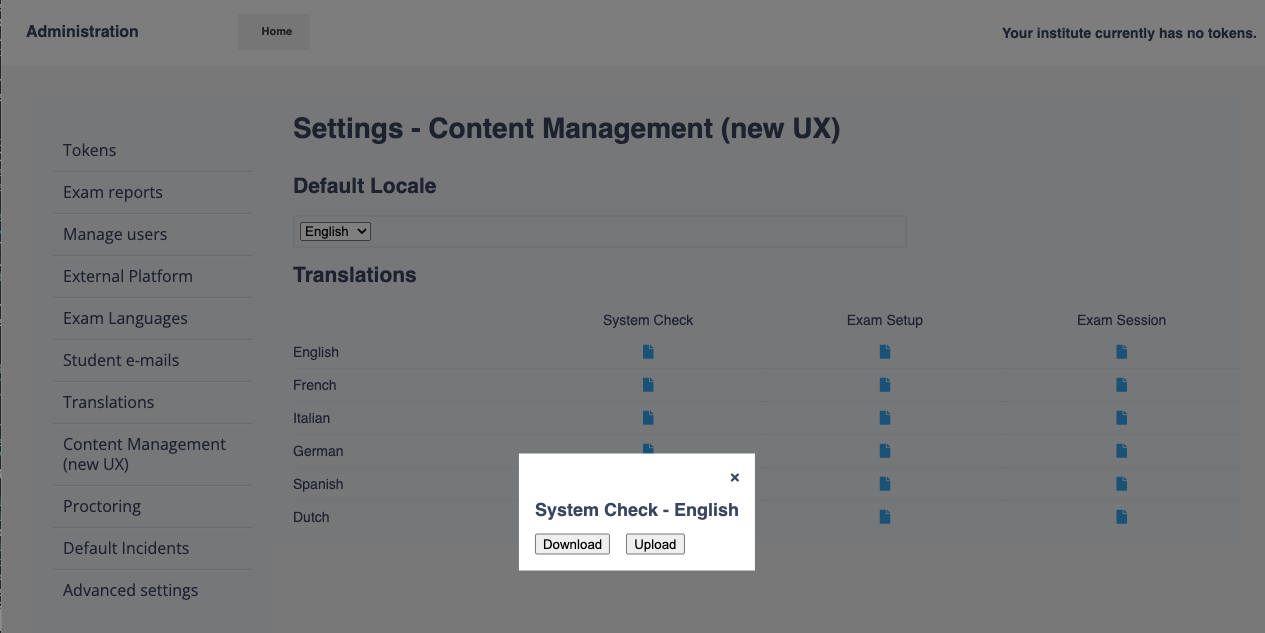Open Advanced settings in the sidebar
Image resolution: width=1265 pixels, height=633 pixels.
[x=130, y=590]
